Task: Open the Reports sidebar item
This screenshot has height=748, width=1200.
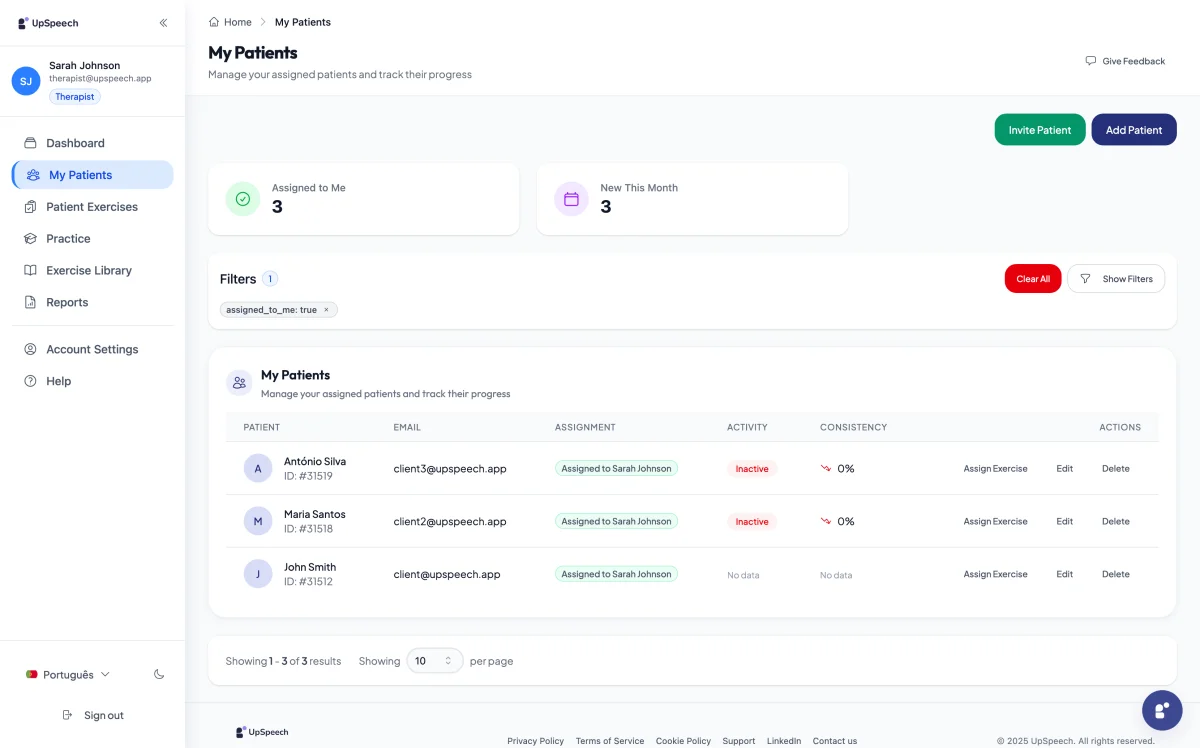Action: [x=67, y=302]
